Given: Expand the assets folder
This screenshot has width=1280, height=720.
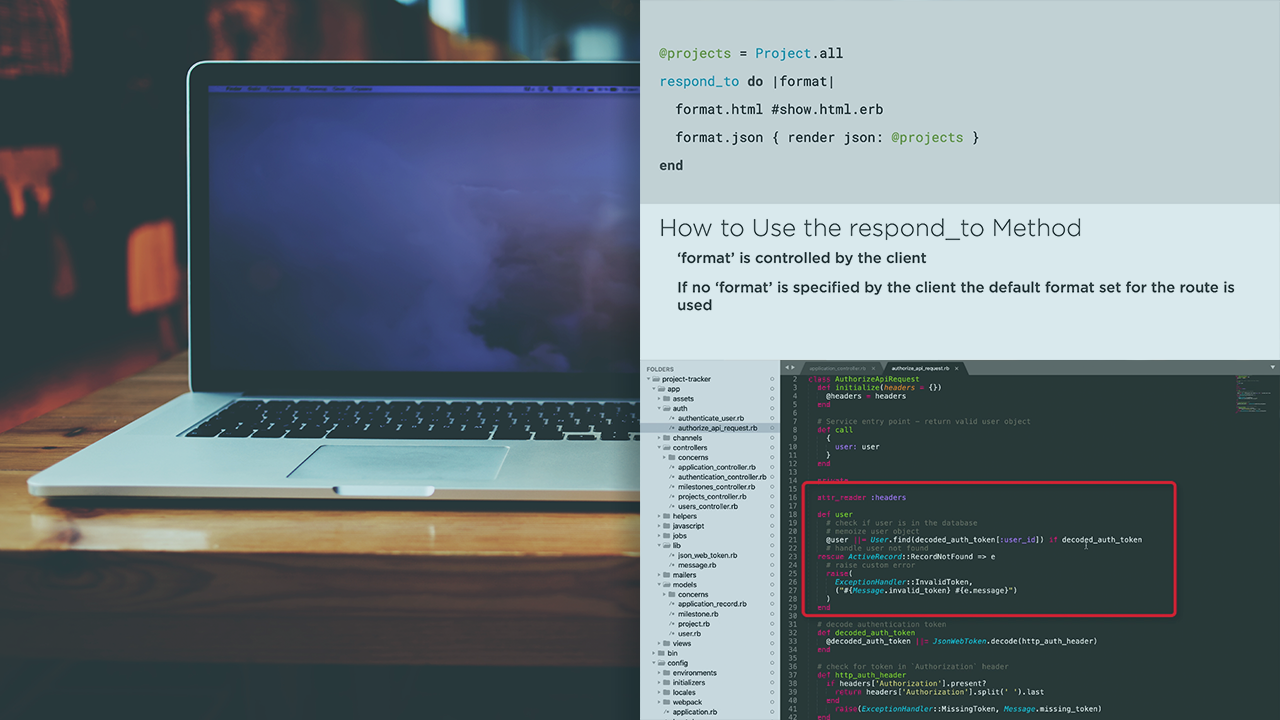Looking at the screenshot, I should pos(659,399).
